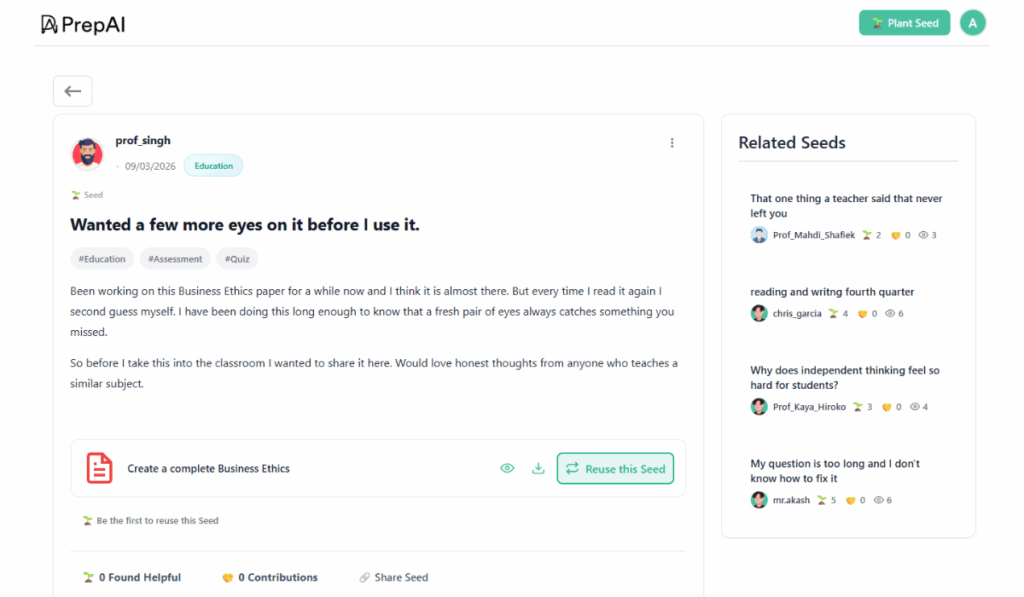The image size is (1024, 597).
Task: Open related seed about independent thinking
Action: coord(845,377)
